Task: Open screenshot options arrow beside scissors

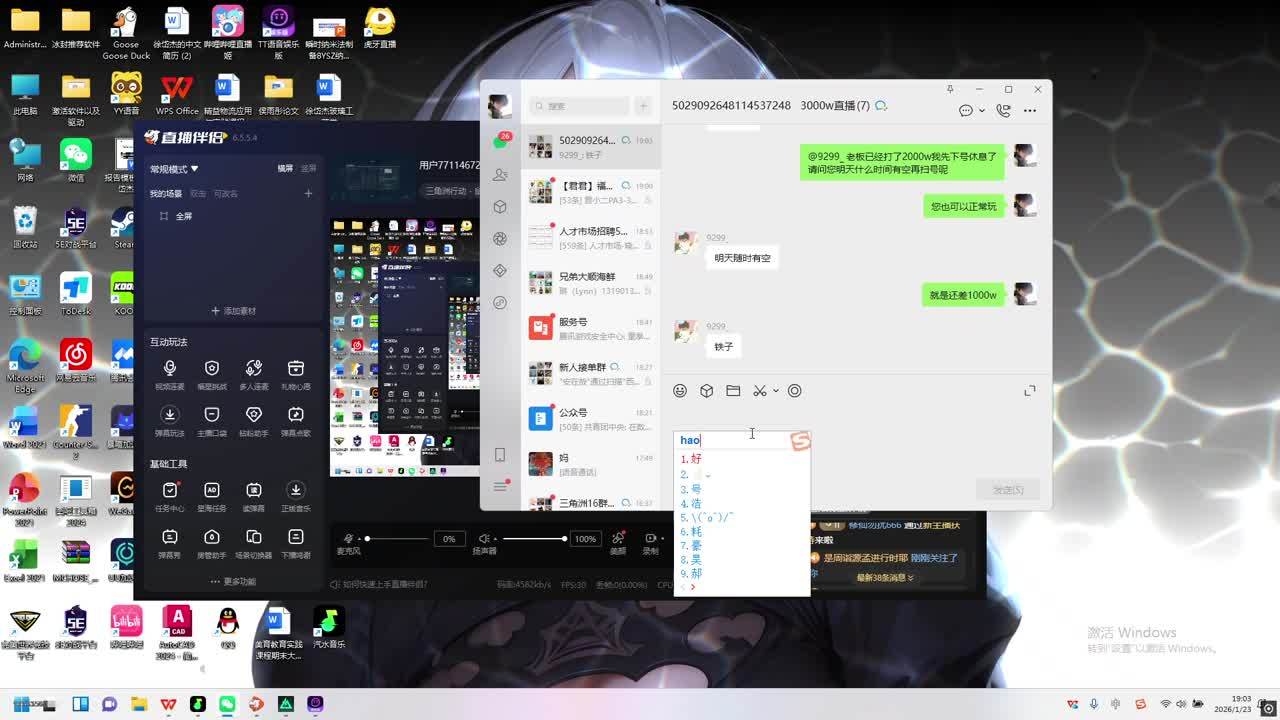Action: click(x=776, y=391)
